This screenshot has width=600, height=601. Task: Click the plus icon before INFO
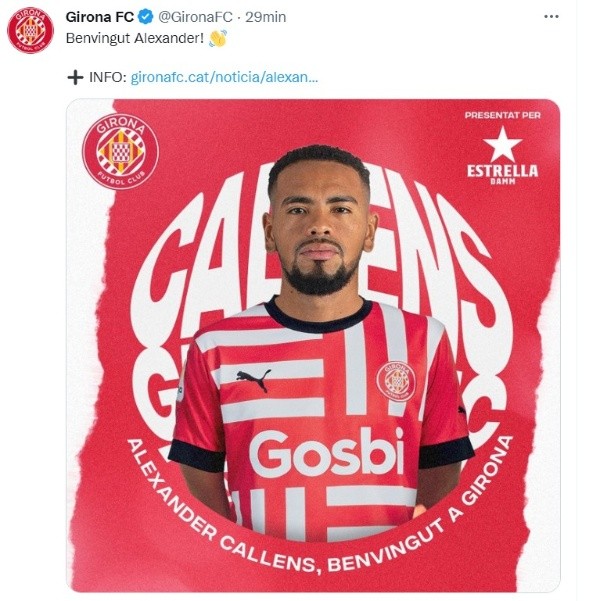pos(75,77)
